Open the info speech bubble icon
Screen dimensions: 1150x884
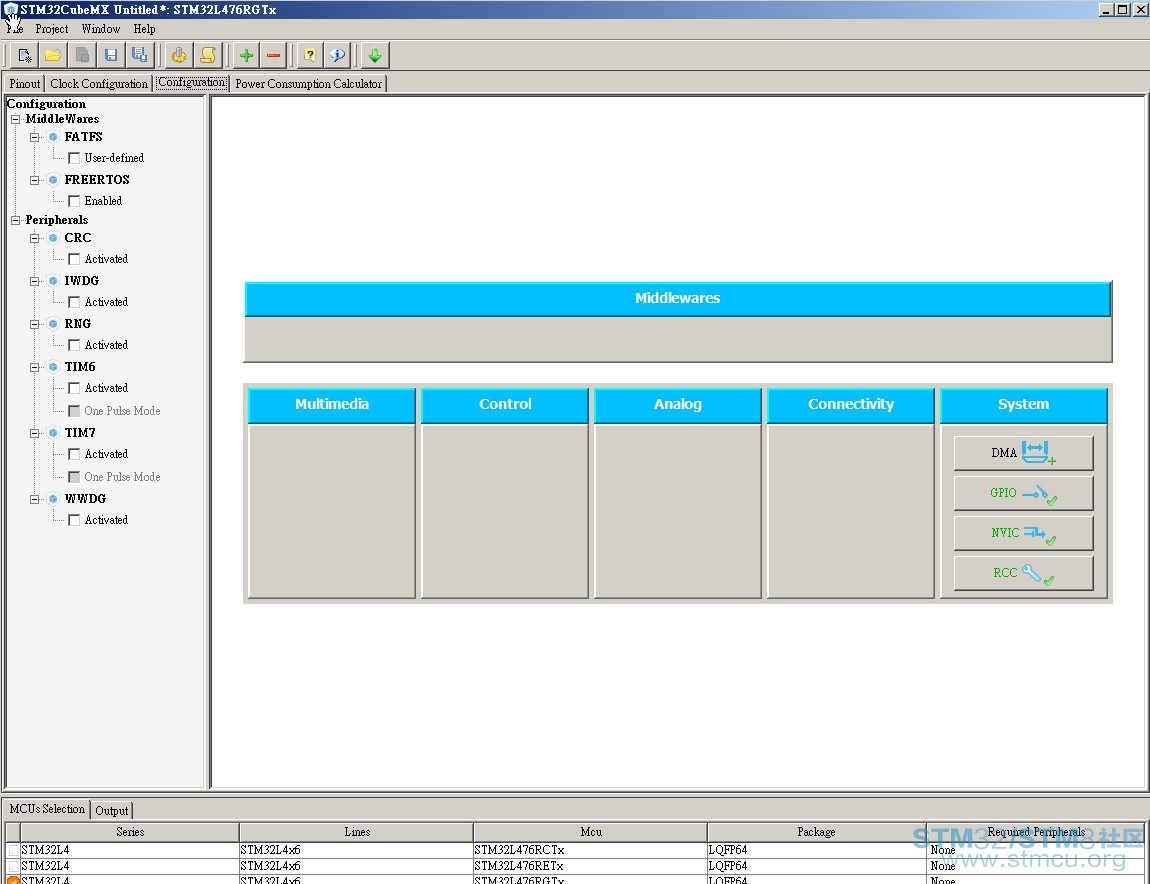coord(337,55)
